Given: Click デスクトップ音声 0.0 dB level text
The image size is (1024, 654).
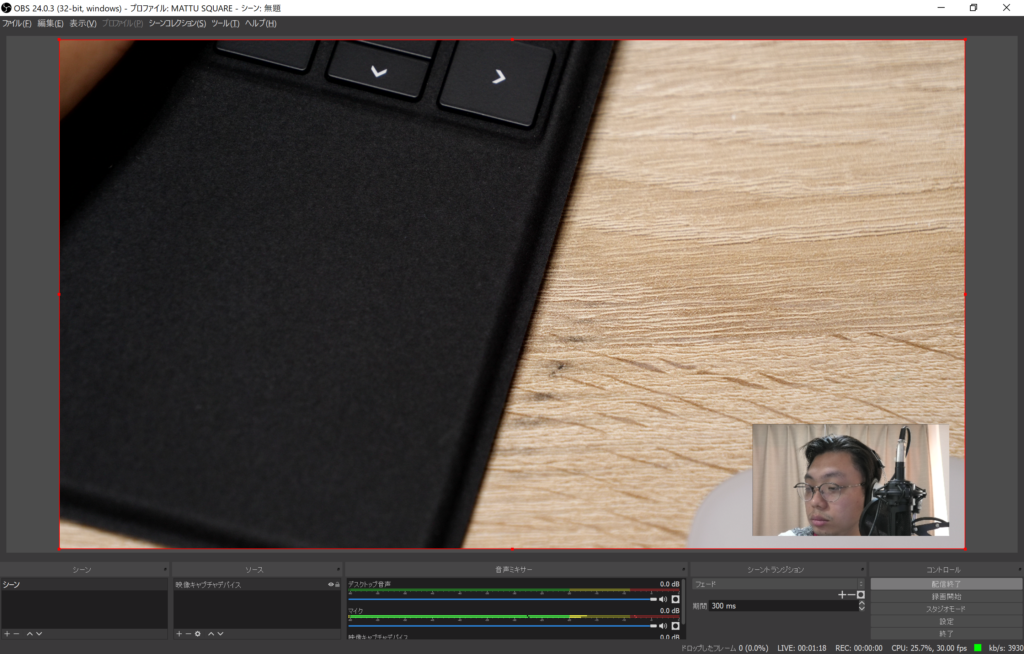Looking at the screenshot, I should tap(669, 584).
